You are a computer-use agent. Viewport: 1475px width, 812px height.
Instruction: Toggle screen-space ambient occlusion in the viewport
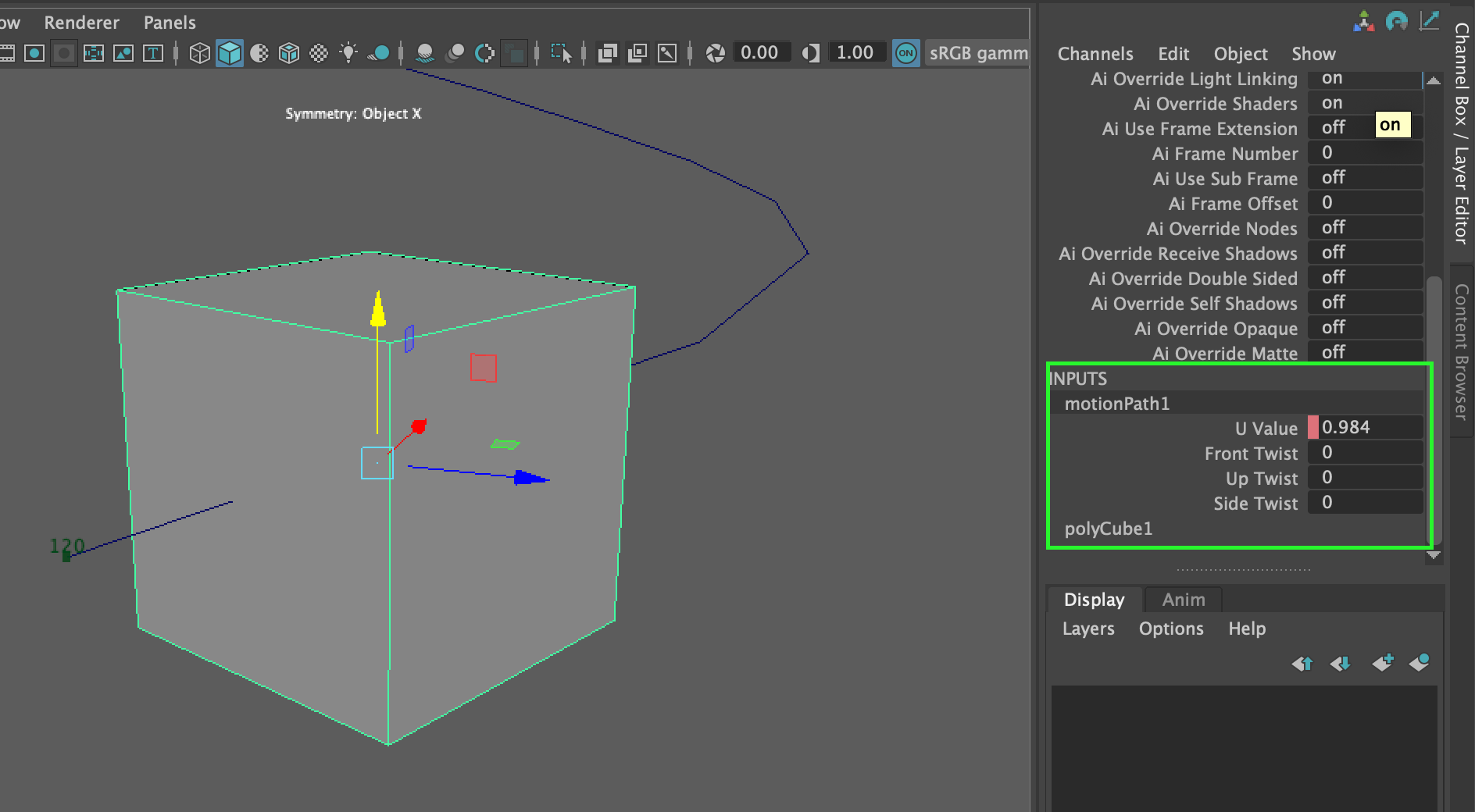coord(485,54)
